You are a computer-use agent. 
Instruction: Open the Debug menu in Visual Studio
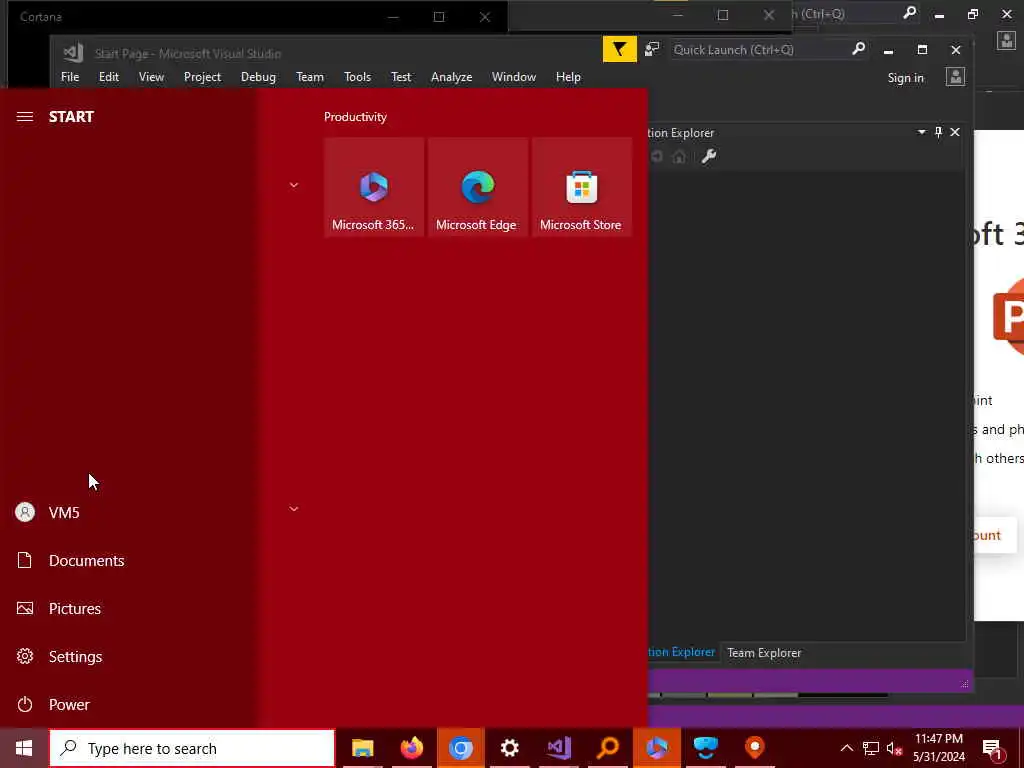click(x=258, y=77)
